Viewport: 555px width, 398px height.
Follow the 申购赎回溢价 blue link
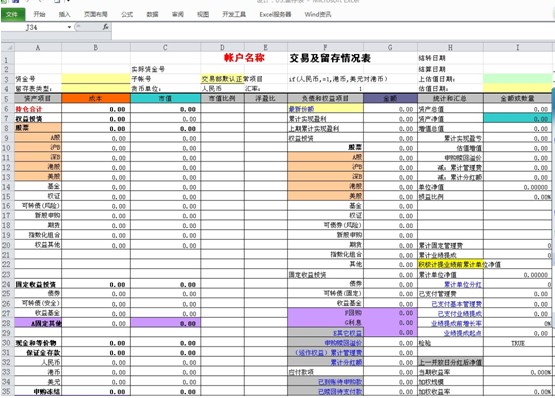pyautogui.click(x=343, y=343)
